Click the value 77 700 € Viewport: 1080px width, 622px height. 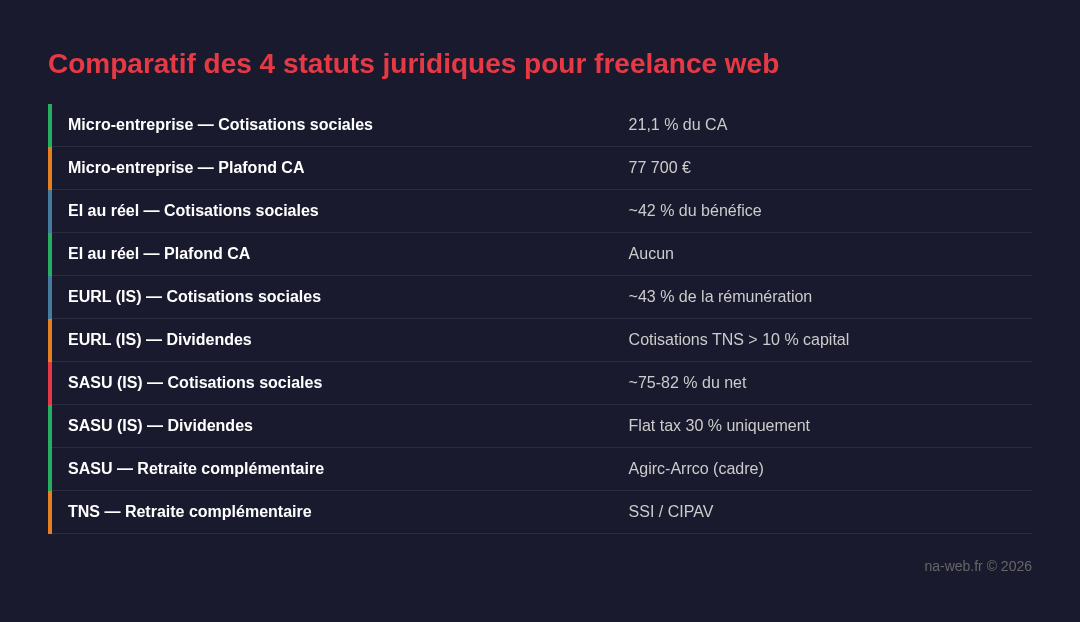(x=659, y=168)
